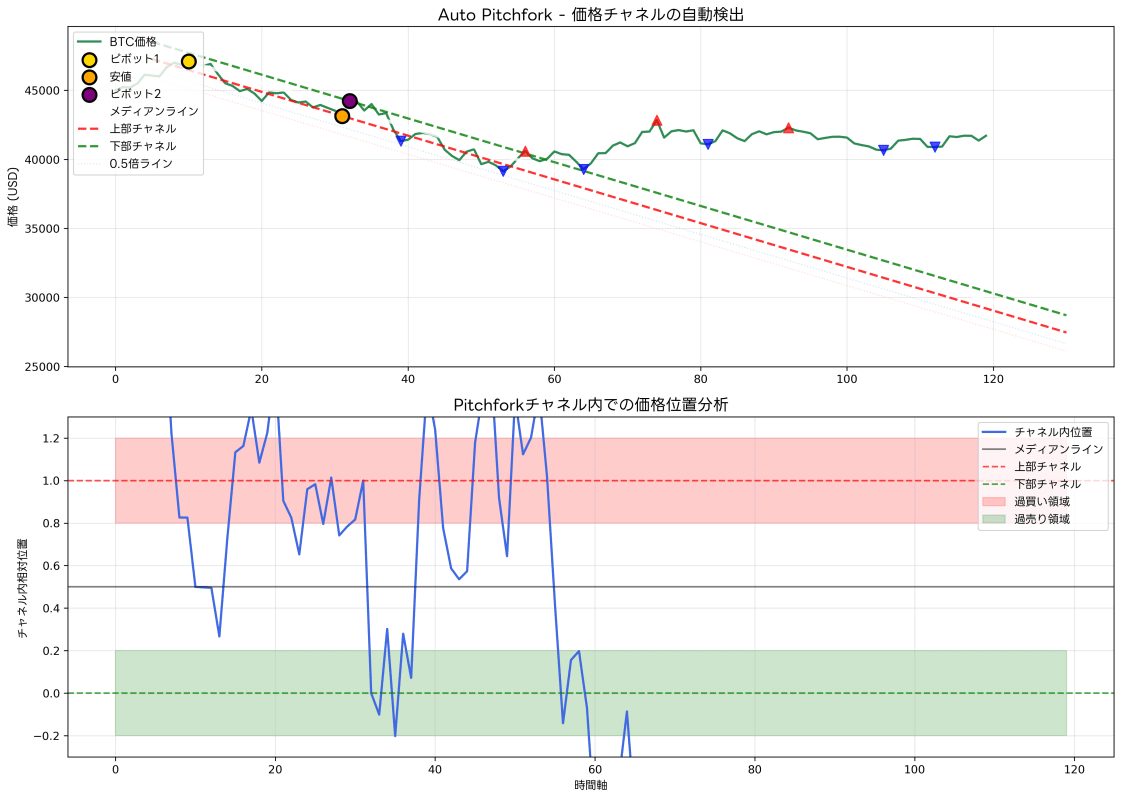Click the 60 tick on the top chart x-axis

[x=554, y=379]
